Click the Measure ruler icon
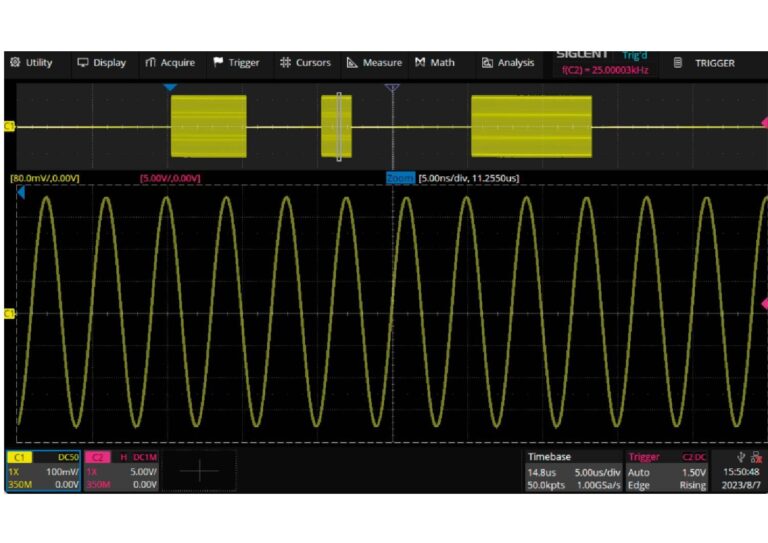 click(x=352, y=62)
